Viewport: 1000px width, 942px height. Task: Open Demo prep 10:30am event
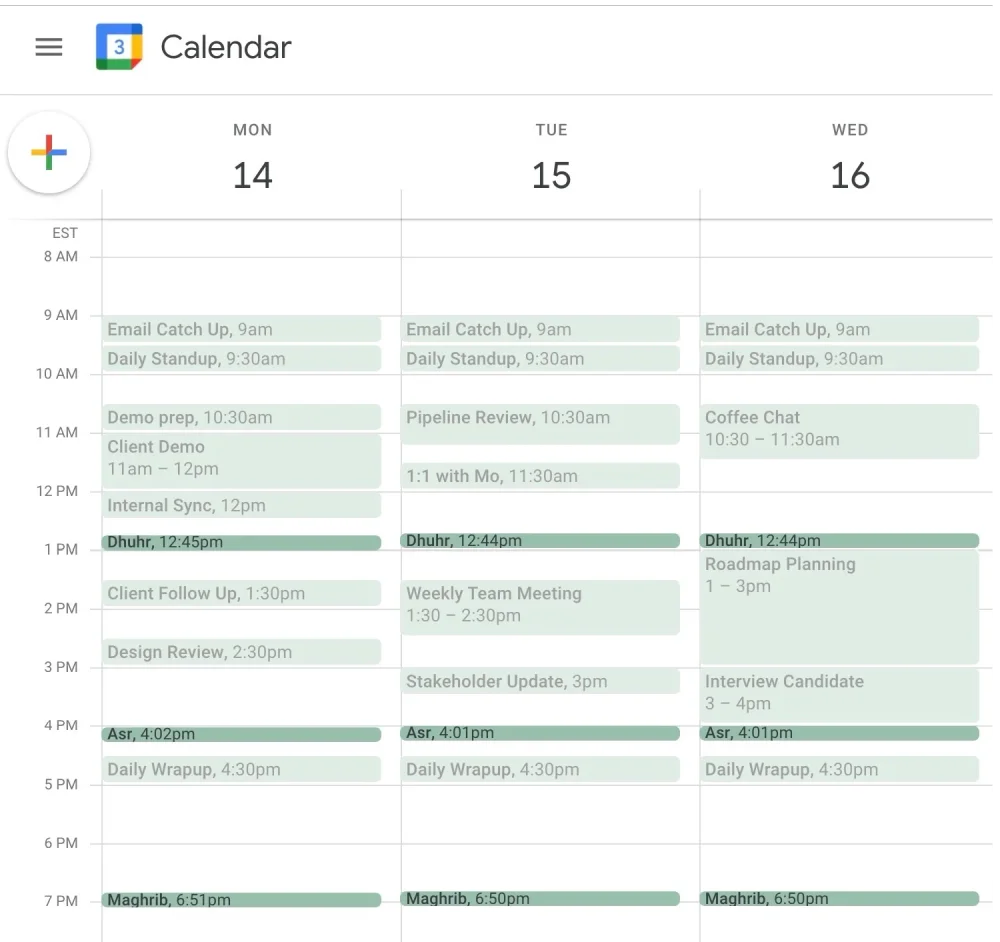[x=242, y=417]
